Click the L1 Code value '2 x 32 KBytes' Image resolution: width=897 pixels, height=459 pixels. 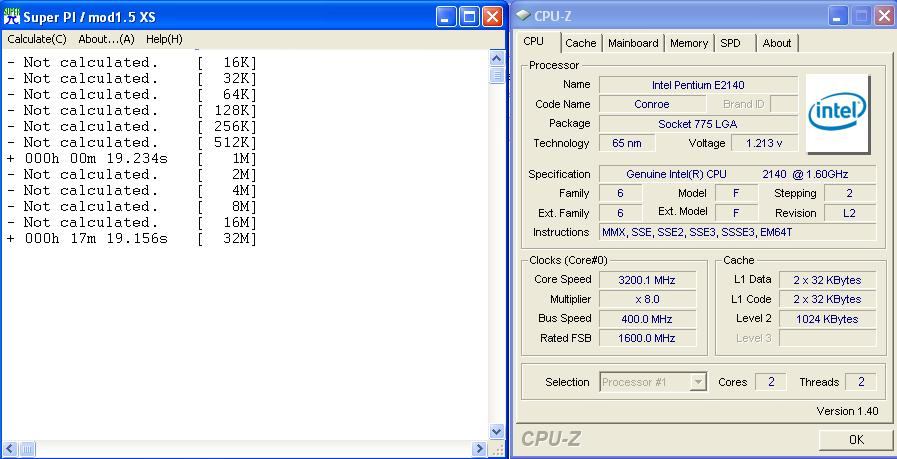[x=827, y=299]
